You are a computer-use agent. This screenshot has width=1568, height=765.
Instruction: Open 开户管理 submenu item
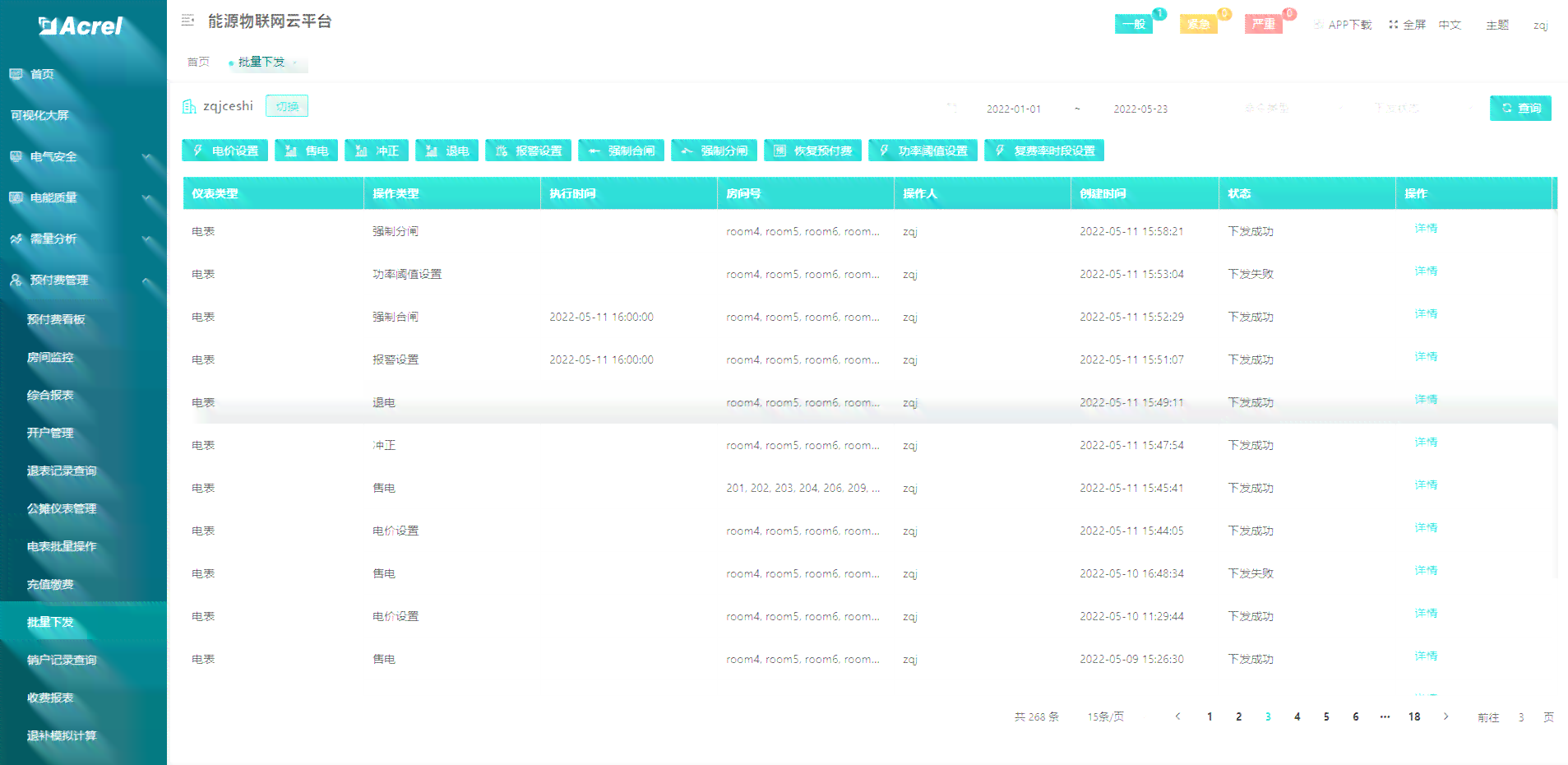pyautogui.click(x=83, y=433)
